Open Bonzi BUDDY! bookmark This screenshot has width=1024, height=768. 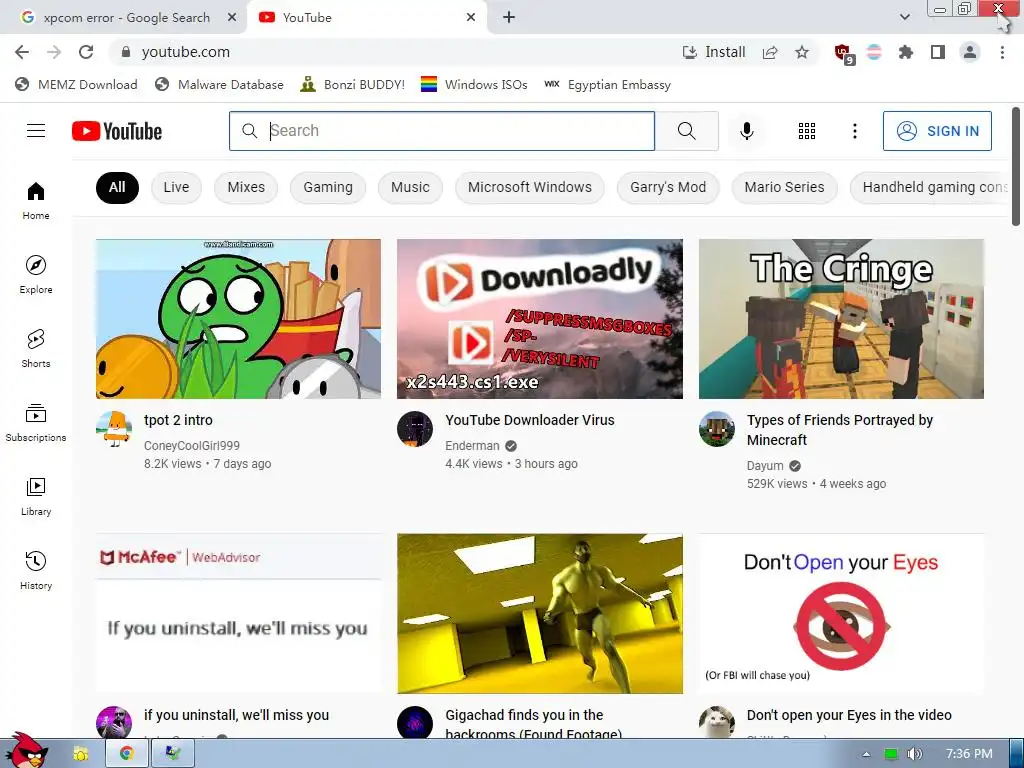[x=353, y=85]
